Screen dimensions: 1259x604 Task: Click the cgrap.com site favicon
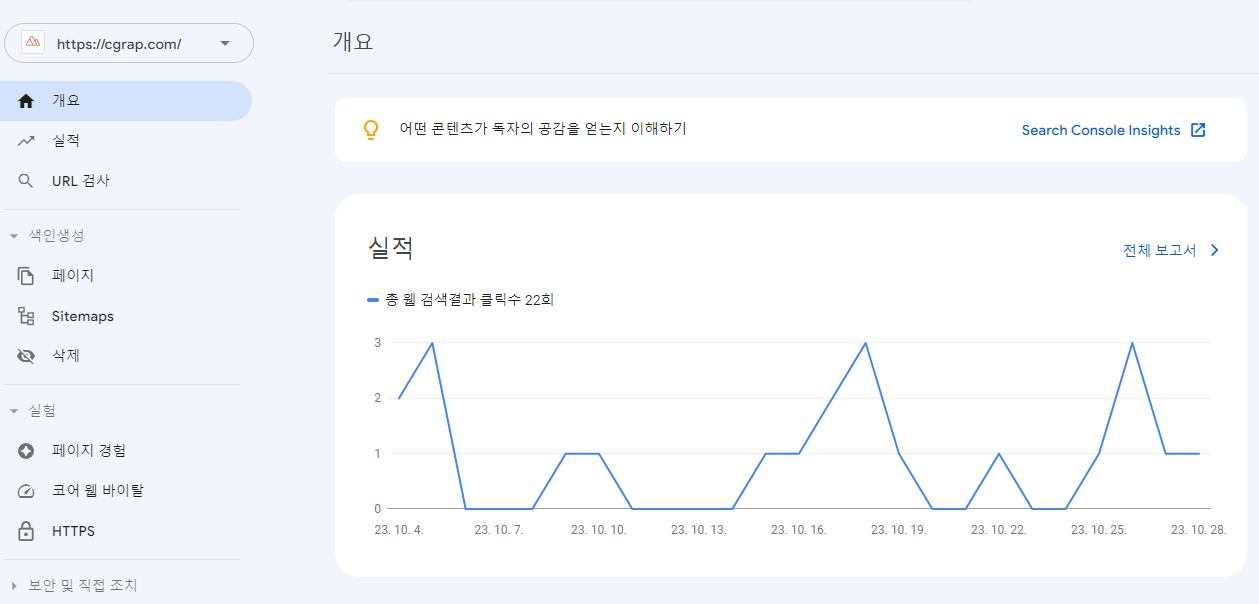click(x=32, y=42)
